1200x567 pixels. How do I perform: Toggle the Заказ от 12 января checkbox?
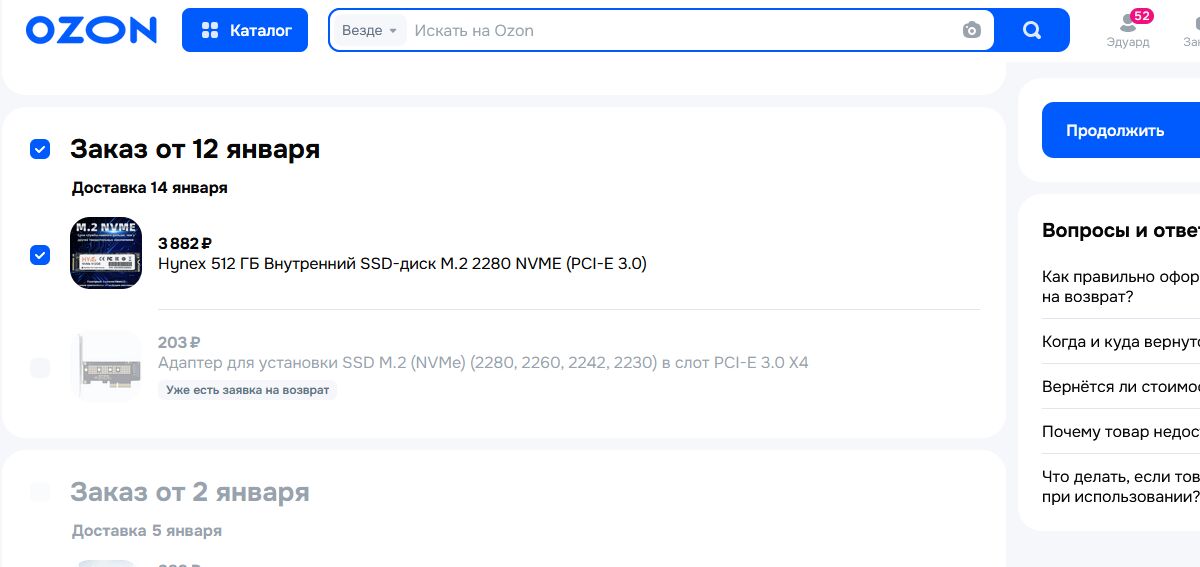[40, 149]
